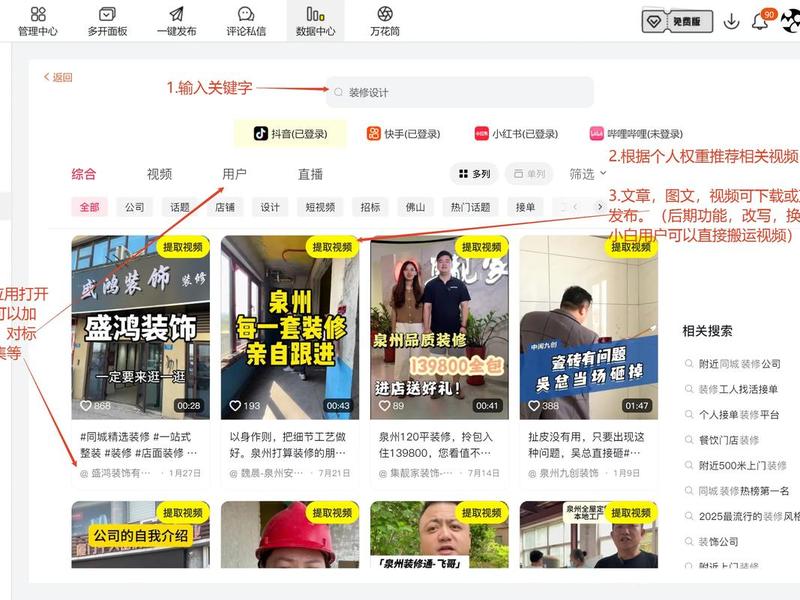
Task: Select the 佛山 filter chip
Action: coord(415,207)
